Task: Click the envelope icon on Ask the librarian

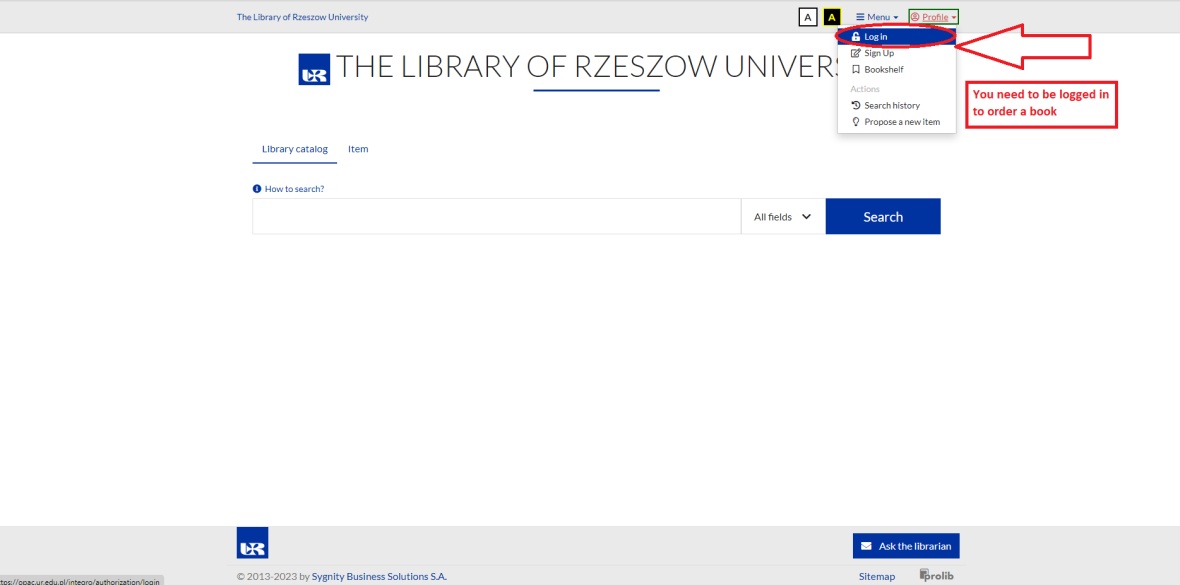Action: pos(867,546)
